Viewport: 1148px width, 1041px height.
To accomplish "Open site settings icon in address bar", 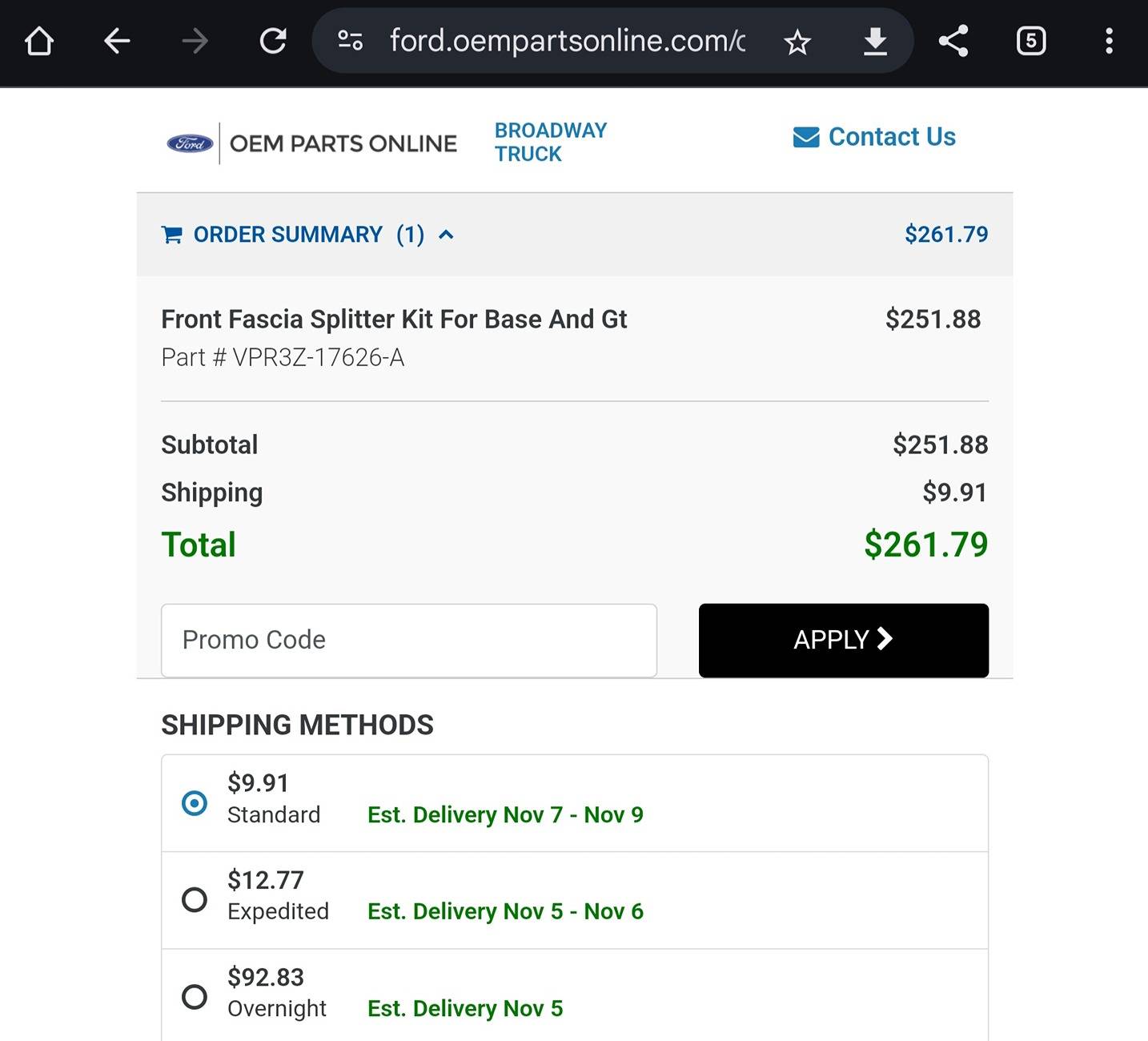I will coord(350,40).
